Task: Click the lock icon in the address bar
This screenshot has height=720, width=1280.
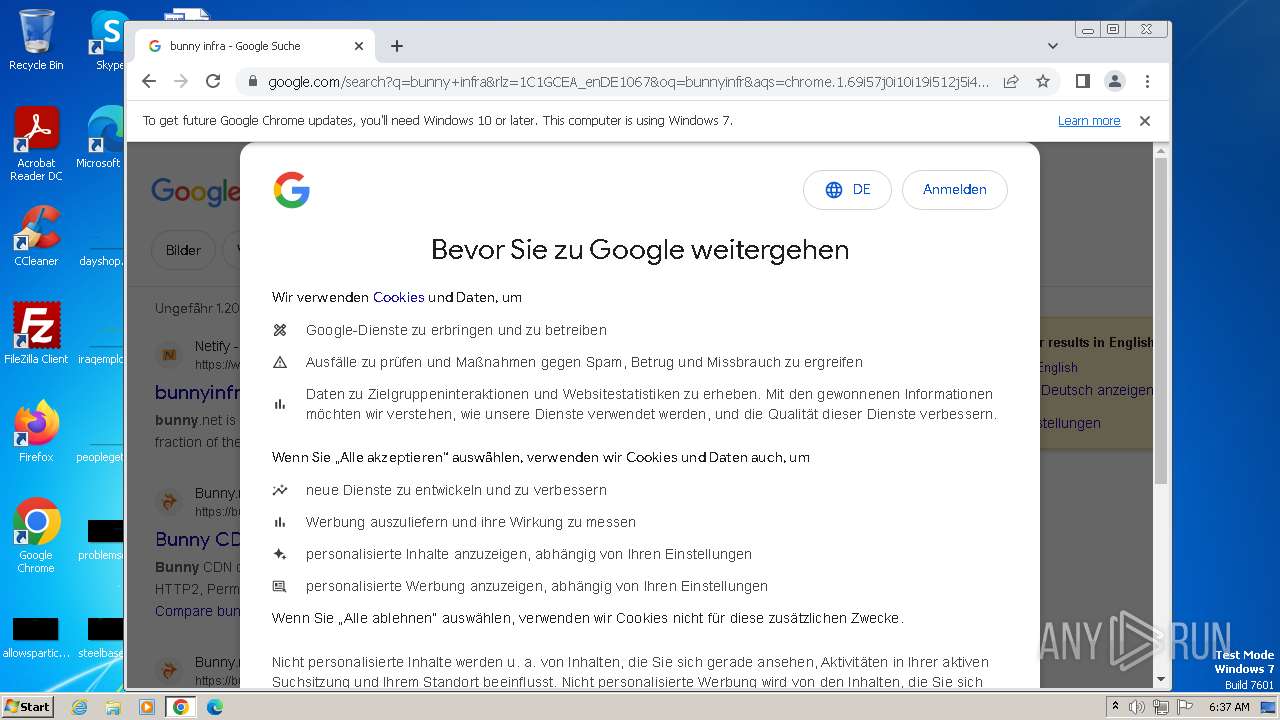Action: point(252,82)
